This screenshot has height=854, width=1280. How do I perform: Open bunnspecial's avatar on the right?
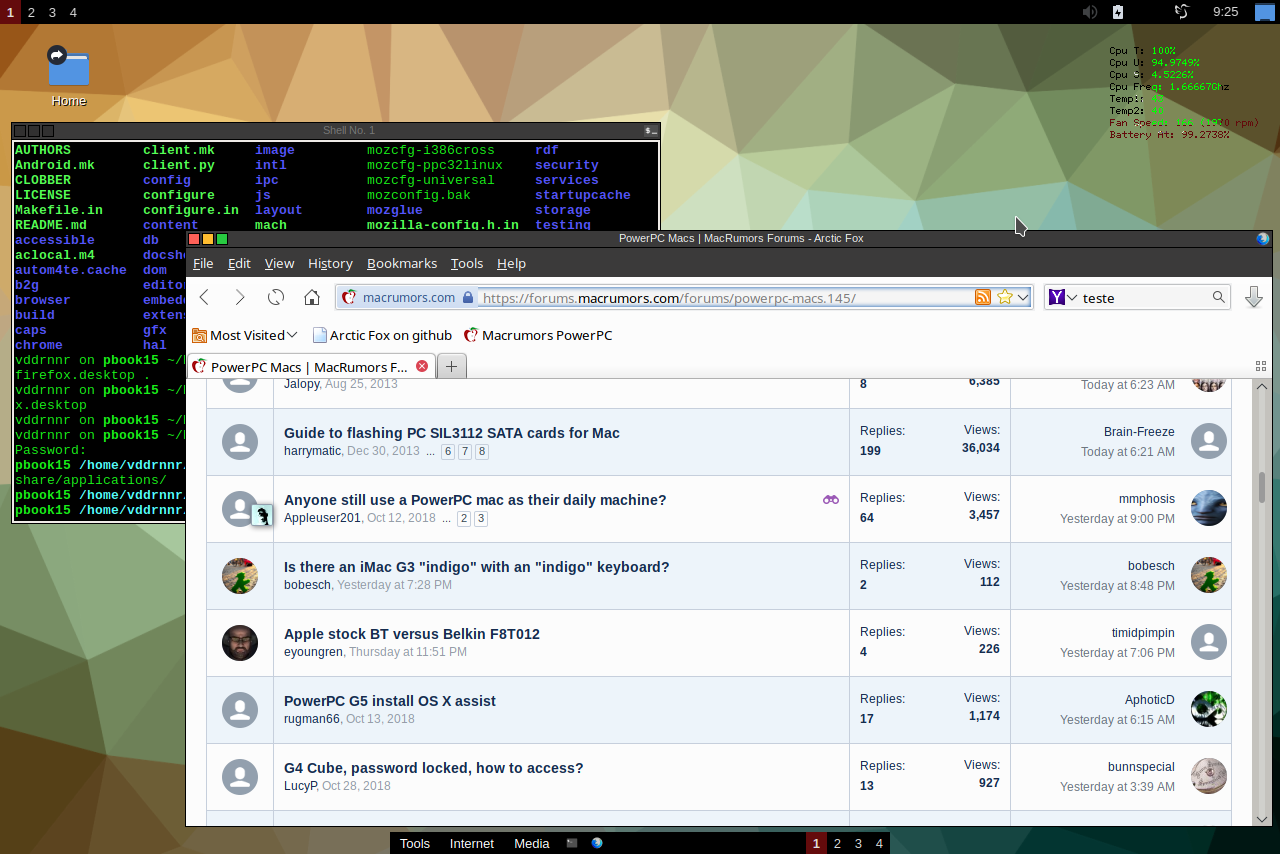[1209, 776]
